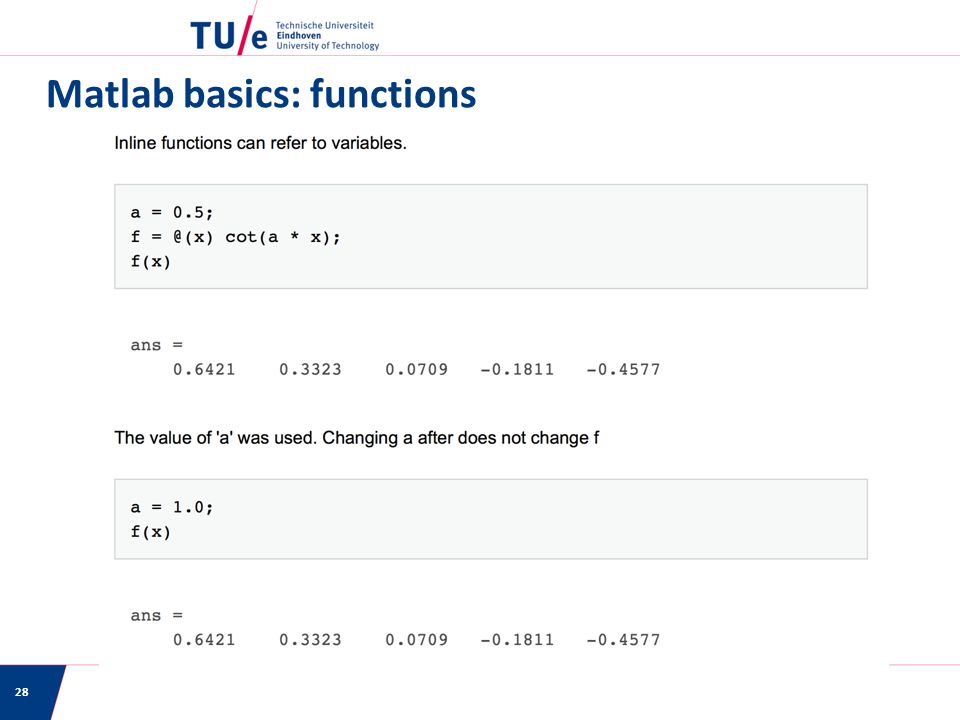Screen dimensions: 960x720
Task: Click value 0.0709 in second output
Action: pyautogui.click(x=416, y=639)
